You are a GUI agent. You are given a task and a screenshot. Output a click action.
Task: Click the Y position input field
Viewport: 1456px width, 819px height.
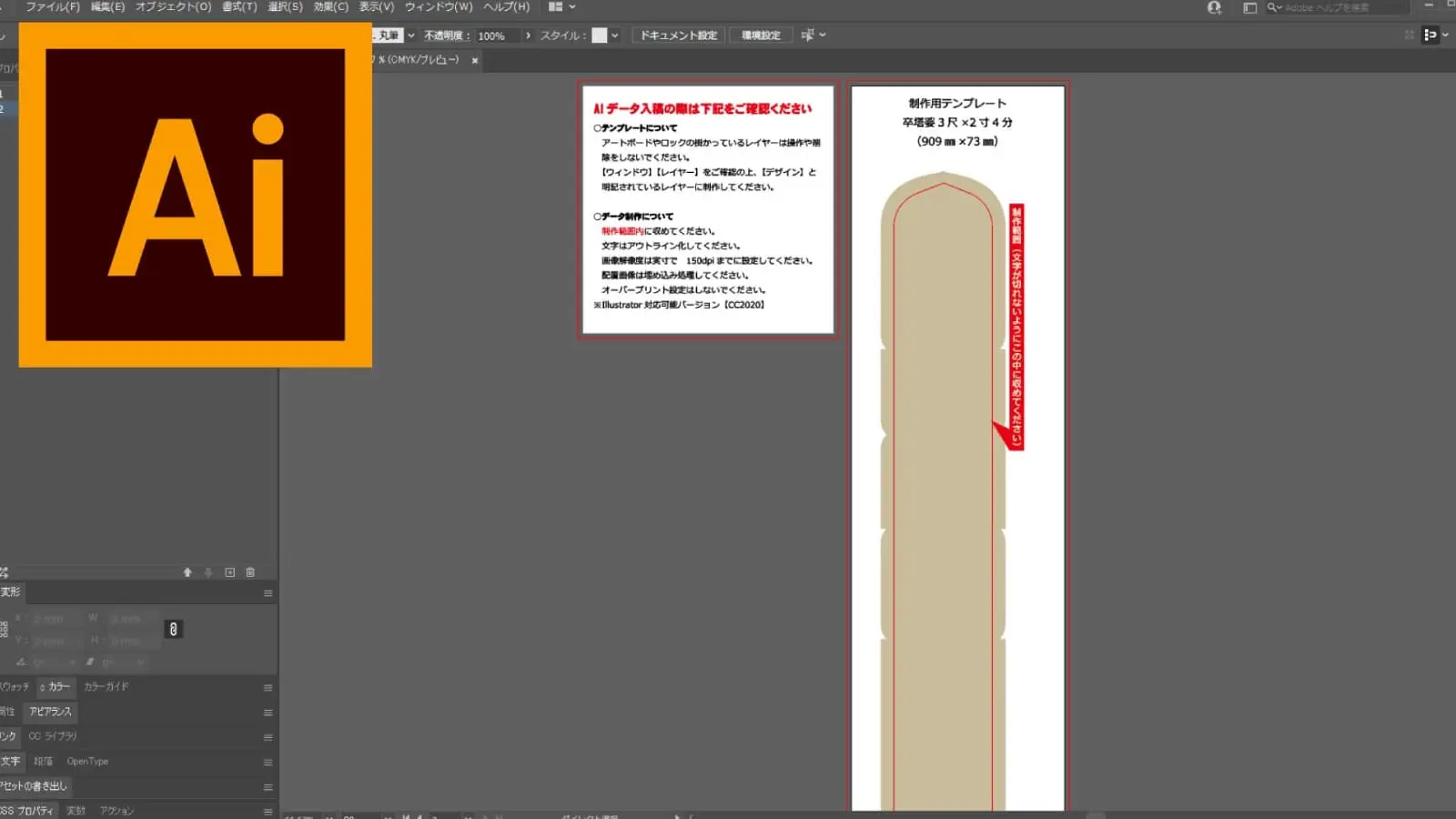(56, 641)
